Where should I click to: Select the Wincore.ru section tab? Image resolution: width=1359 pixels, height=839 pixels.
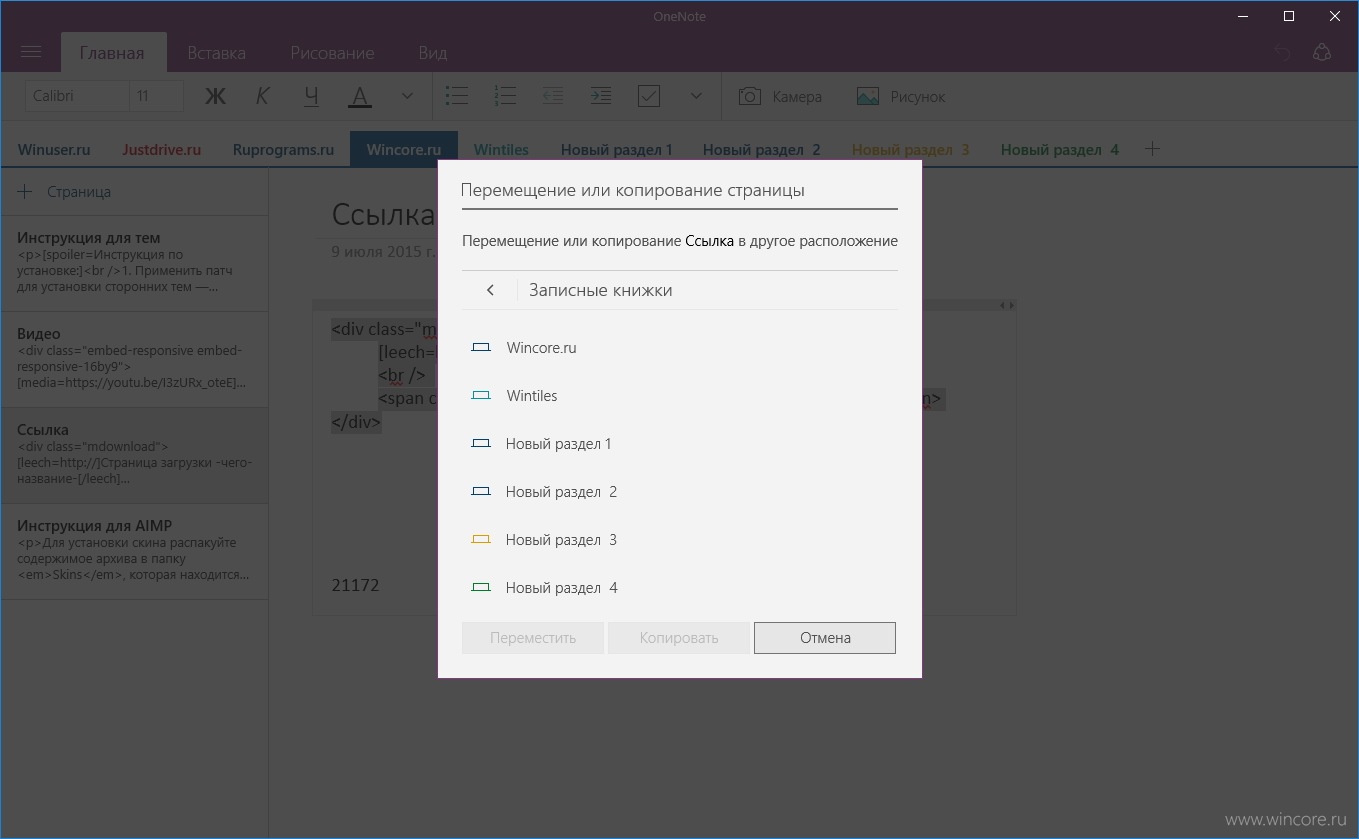pos(404,149)
